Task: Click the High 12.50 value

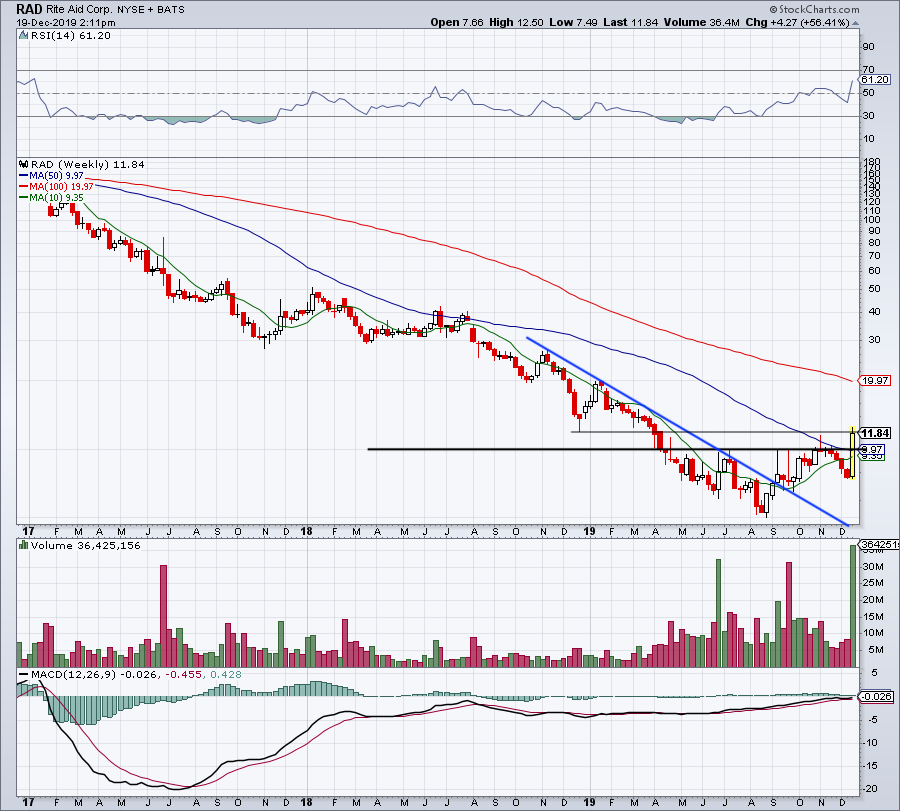Action: (x=516, y=22)
